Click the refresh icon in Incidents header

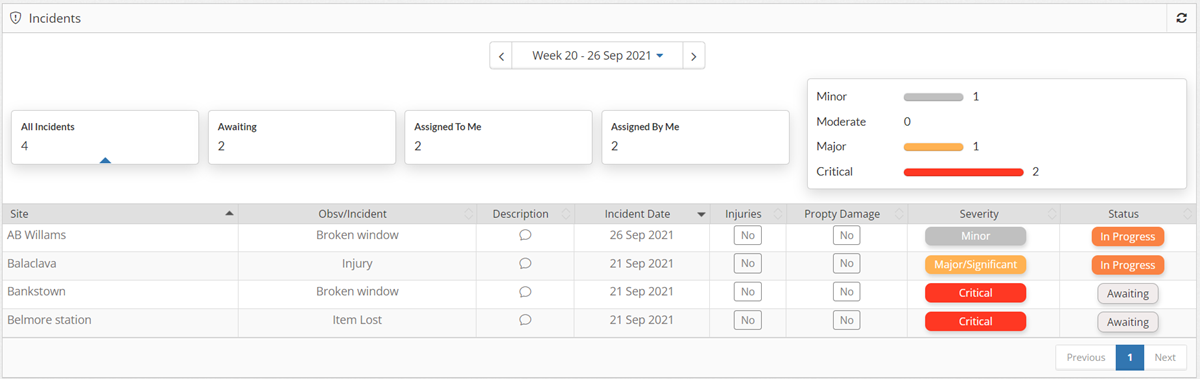pos(1181,18)
